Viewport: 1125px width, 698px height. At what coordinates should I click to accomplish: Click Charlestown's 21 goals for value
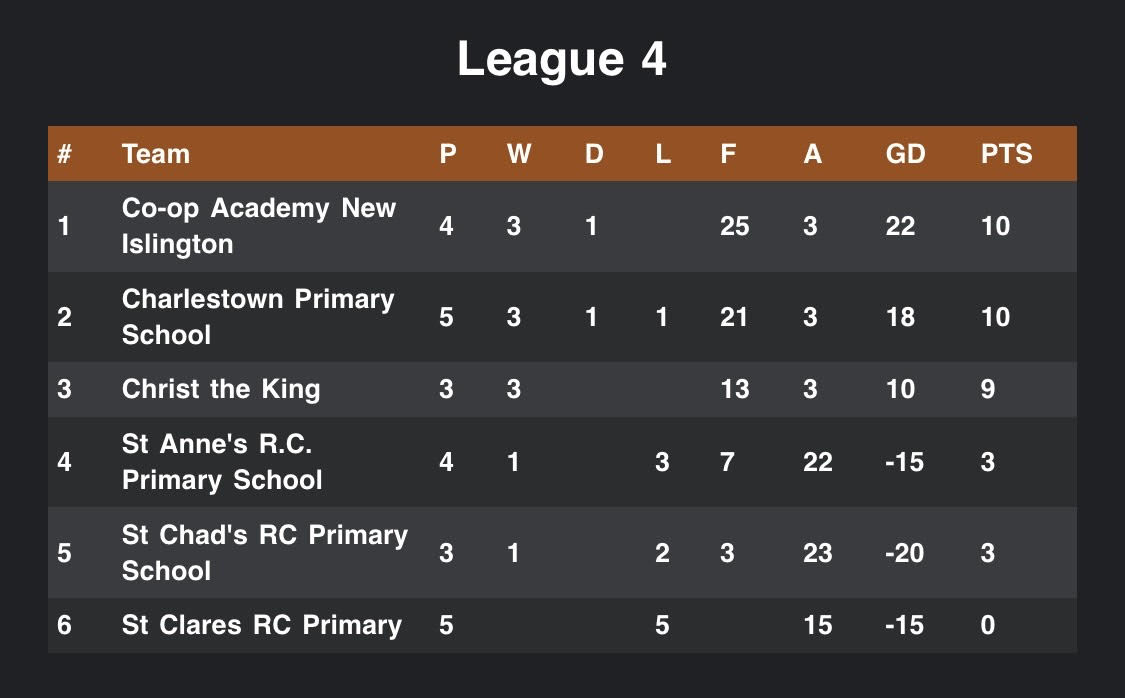[734, 317]
